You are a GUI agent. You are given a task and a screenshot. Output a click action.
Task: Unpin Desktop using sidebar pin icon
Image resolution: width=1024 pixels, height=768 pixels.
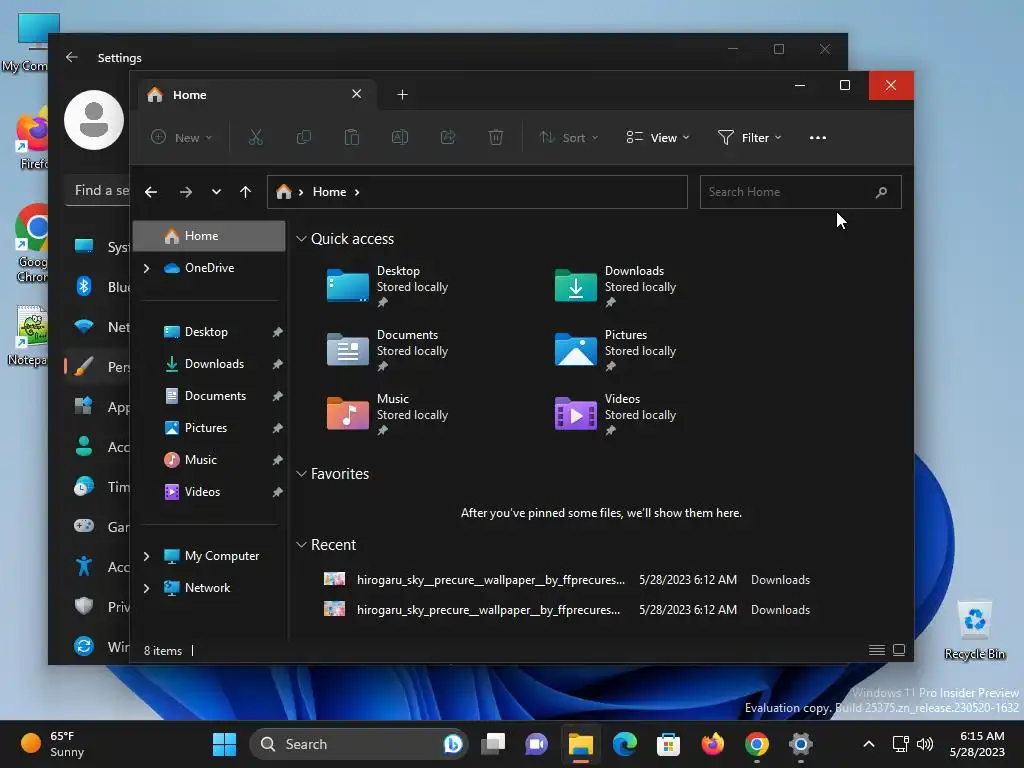coord(278,332)
